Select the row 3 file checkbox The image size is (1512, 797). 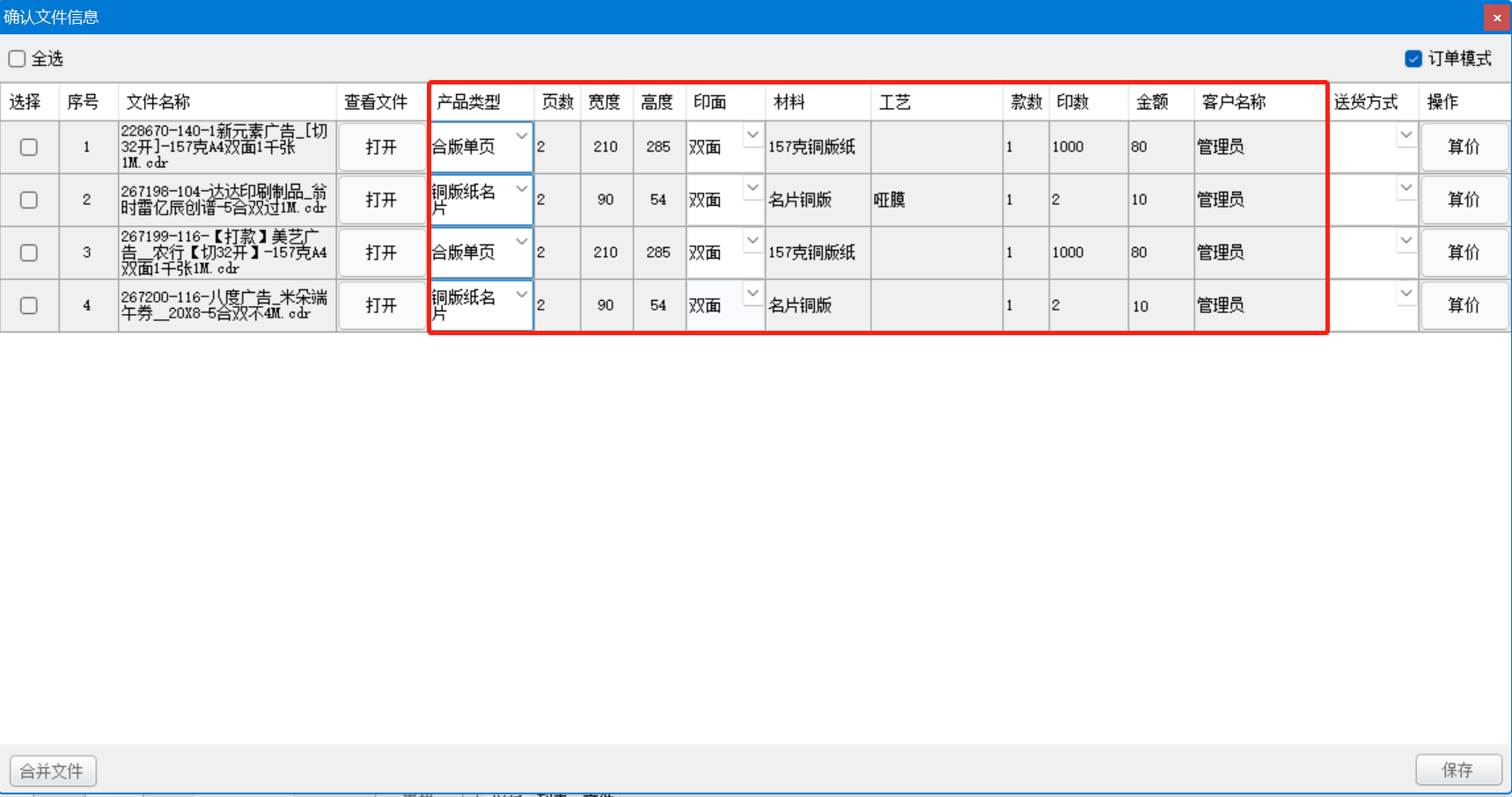29,252
